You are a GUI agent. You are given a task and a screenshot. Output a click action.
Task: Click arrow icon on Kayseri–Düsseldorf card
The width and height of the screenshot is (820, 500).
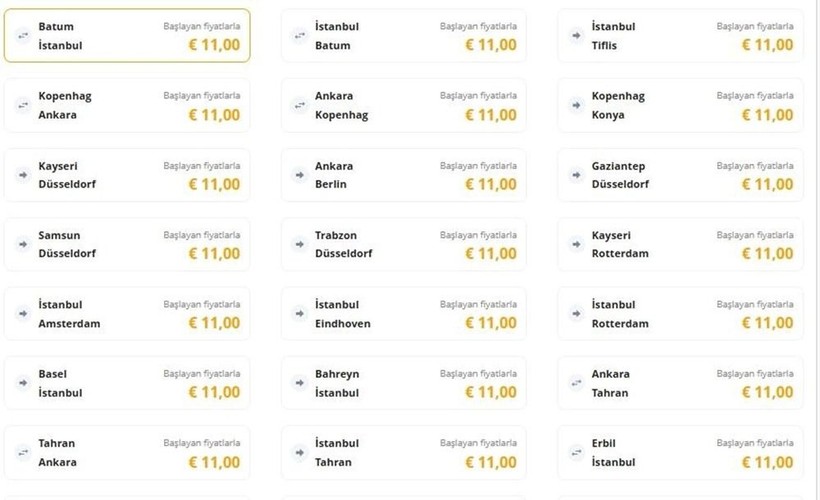click(x=23, y=175)
